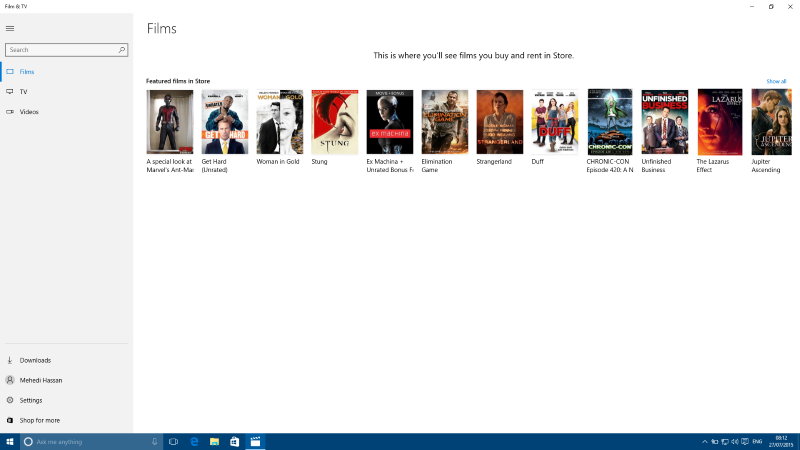Open The Lazarus Effect poster
The width and height of the screenshot is (800, 450).
tap(720, 122)
